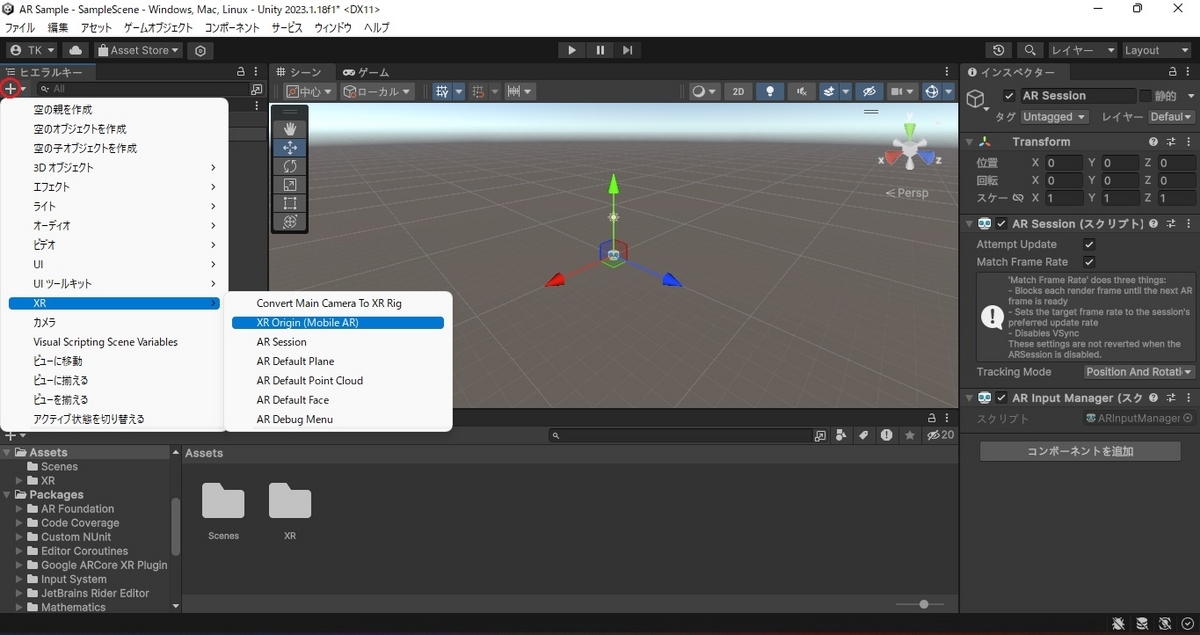Select the Rect tool
The width and height of the screenshot is (1200, 635).
pos(290,203)
